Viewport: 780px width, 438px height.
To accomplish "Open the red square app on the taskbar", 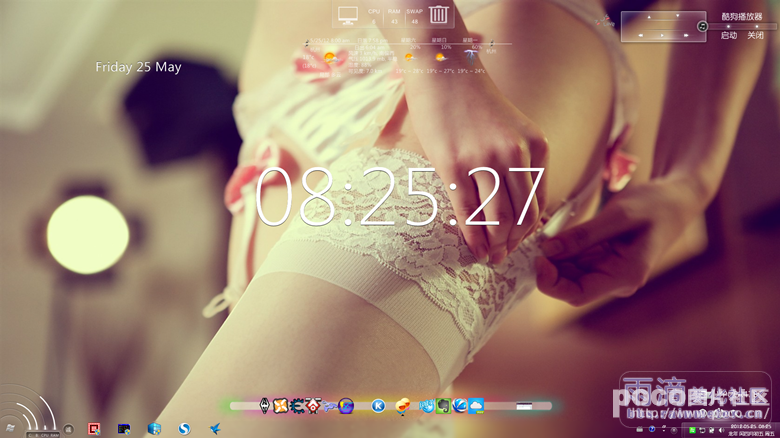I will 94,429.
